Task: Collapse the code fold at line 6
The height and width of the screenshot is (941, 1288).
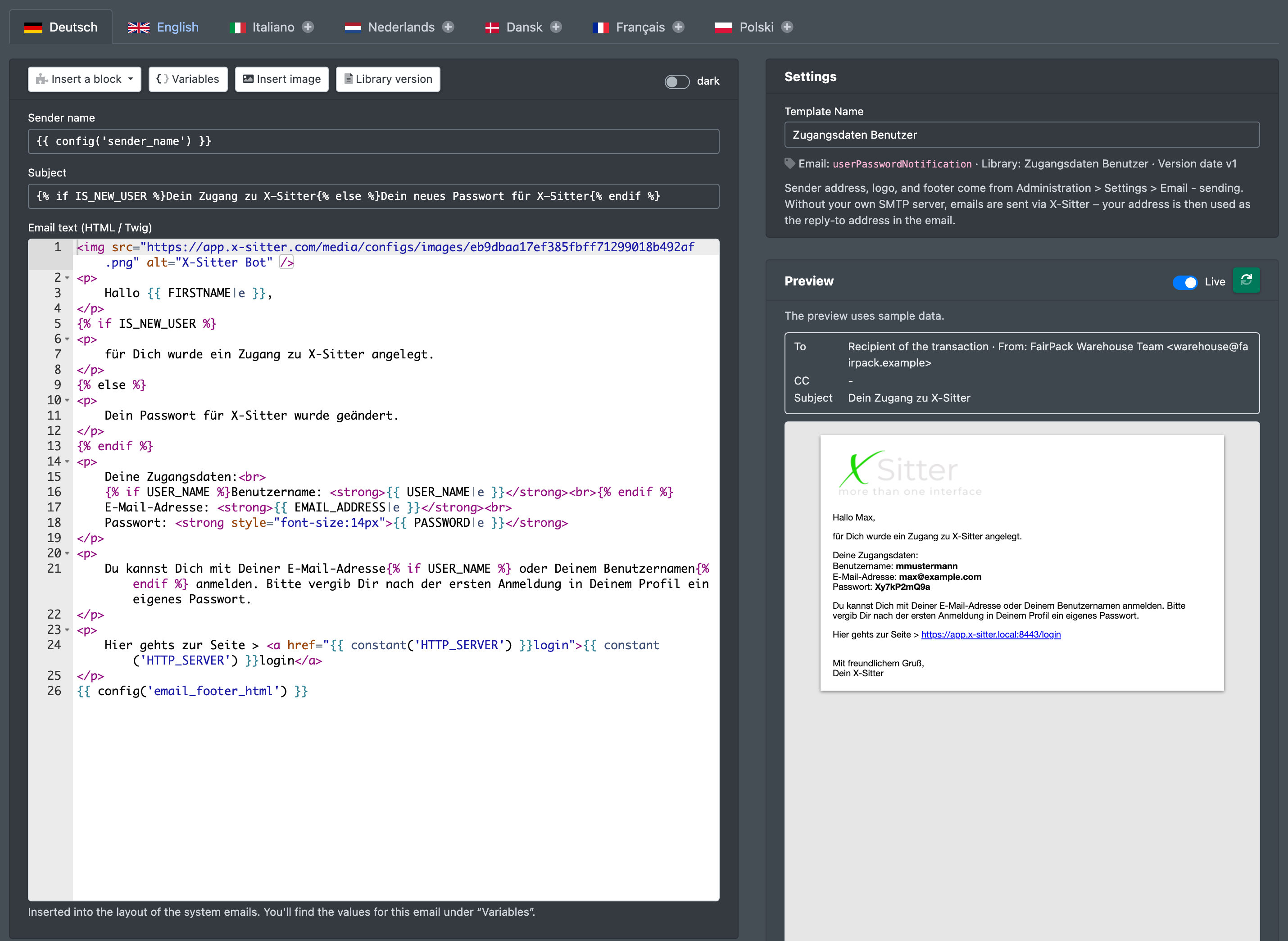Action: 67,339
